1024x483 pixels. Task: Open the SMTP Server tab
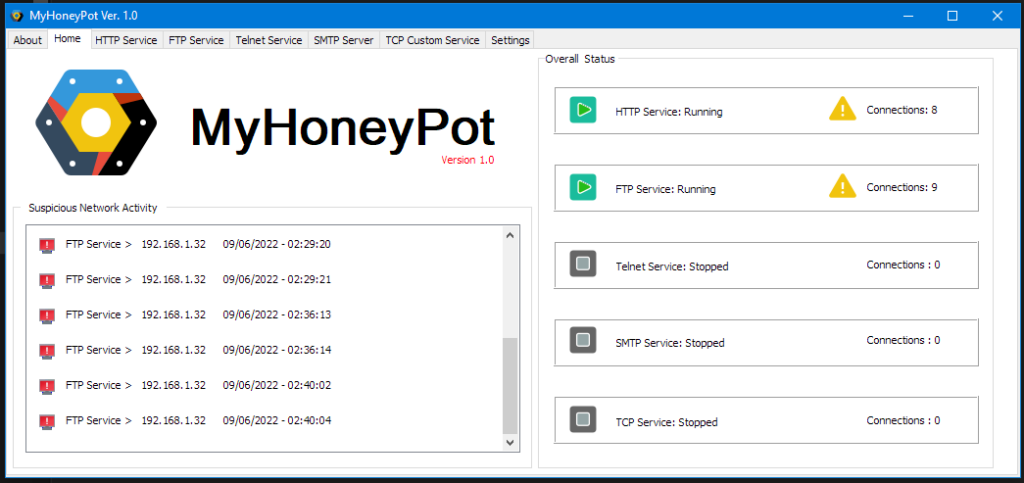(x=344, y=40)
